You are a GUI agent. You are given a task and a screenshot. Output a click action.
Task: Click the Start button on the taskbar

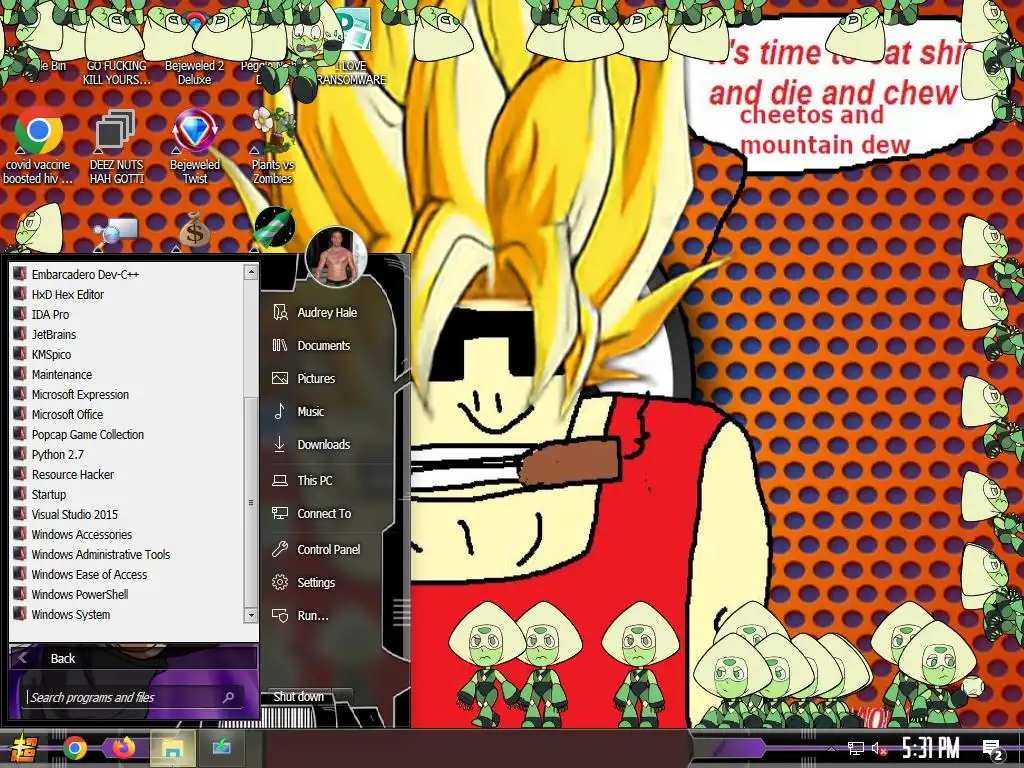[22, 748]
